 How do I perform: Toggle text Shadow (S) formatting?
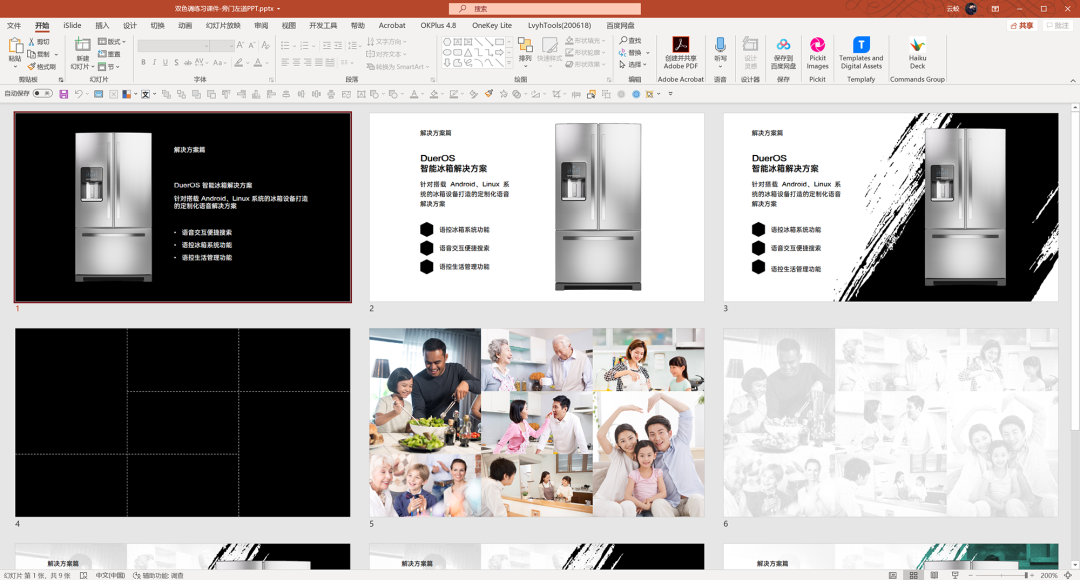[176, 63]
